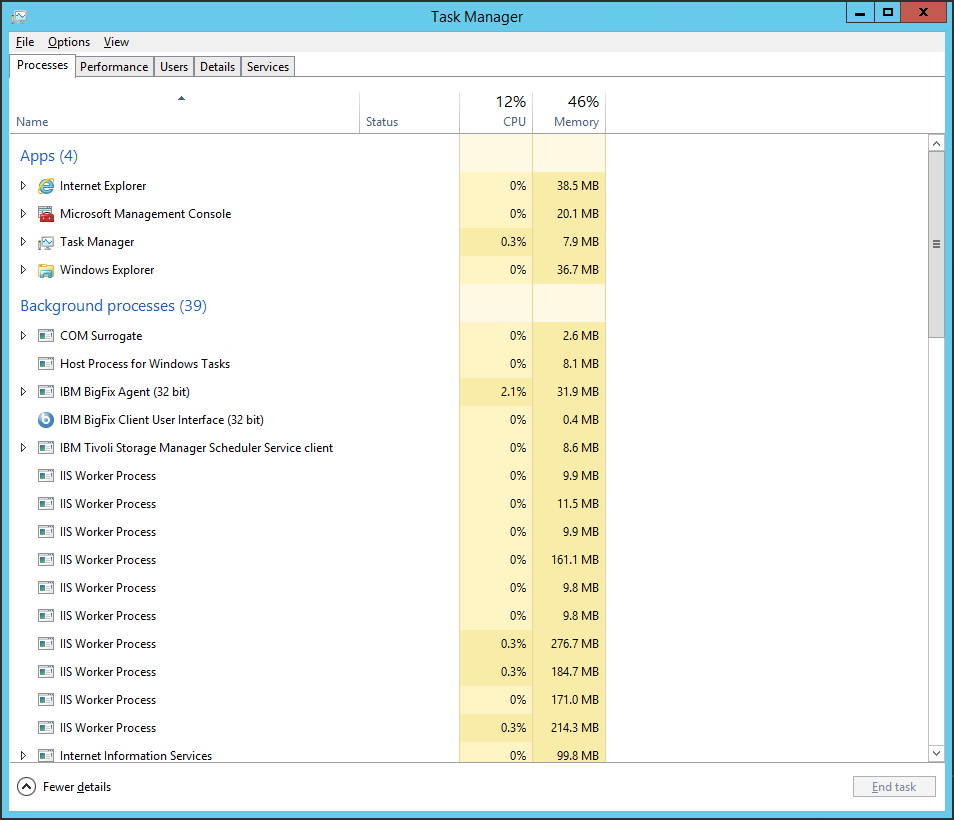Screen dimensions: 954x820
Task: Click the IBM BigFix Agent process icon
Action: pos(46,392)
